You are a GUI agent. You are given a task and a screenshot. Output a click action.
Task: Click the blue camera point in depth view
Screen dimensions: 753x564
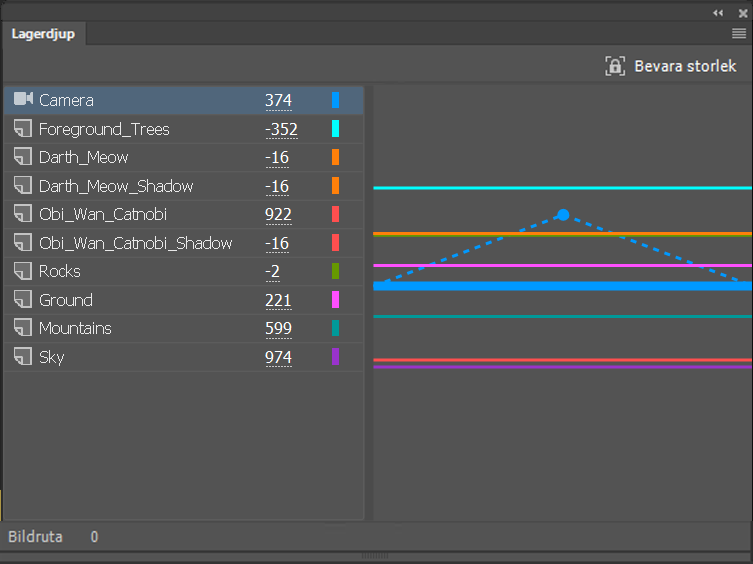[x=563, y=215]
